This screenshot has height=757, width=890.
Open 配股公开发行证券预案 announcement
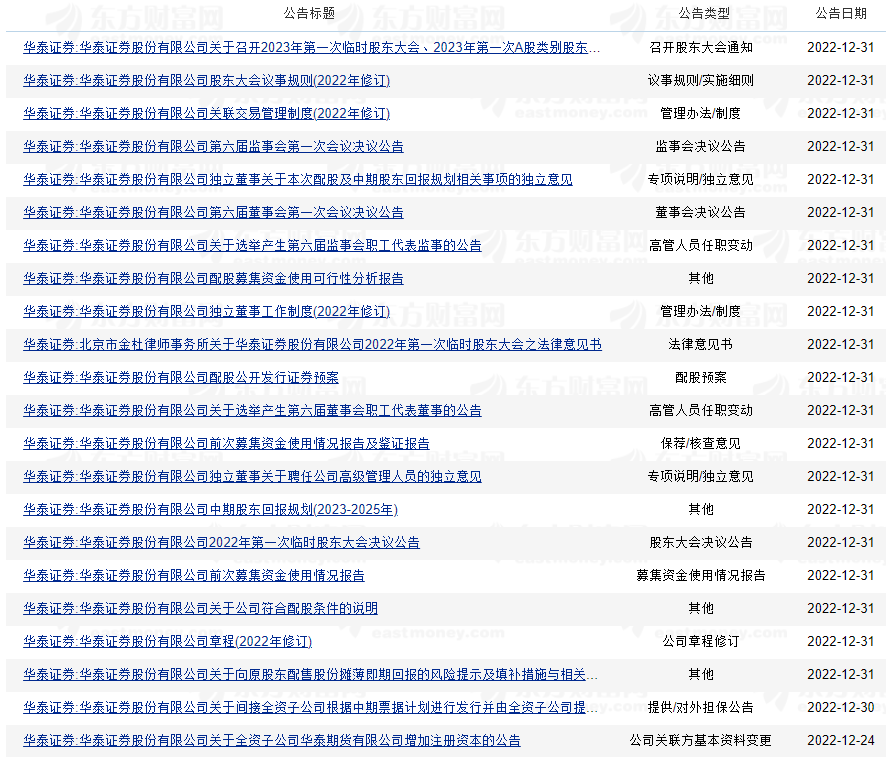pyautogui.click(x=181, y=377)
